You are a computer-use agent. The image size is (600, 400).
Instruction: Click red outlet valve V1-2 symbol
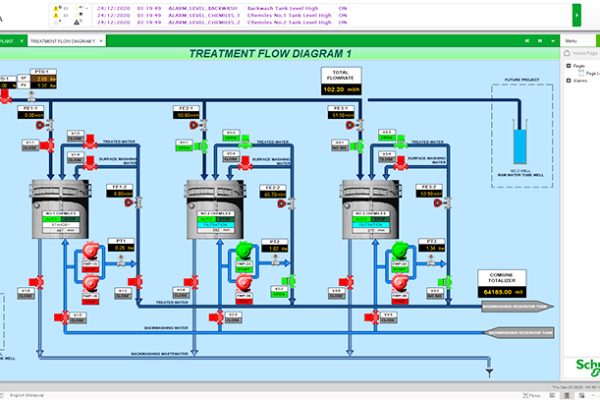[135, 282]
